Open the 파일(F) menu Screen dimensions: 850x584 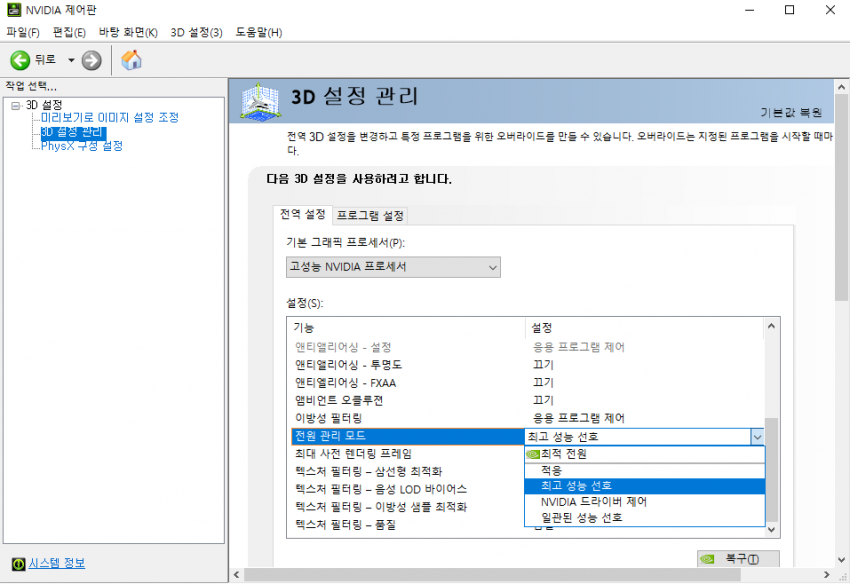tap(23, 33)
